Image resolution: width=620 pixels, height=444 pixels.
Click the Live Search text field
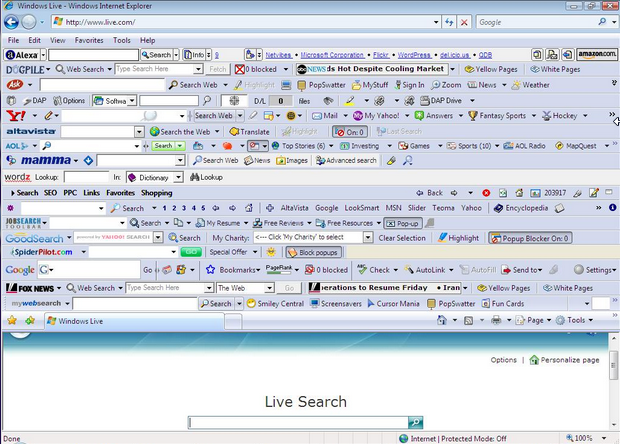tap(299, 423)
